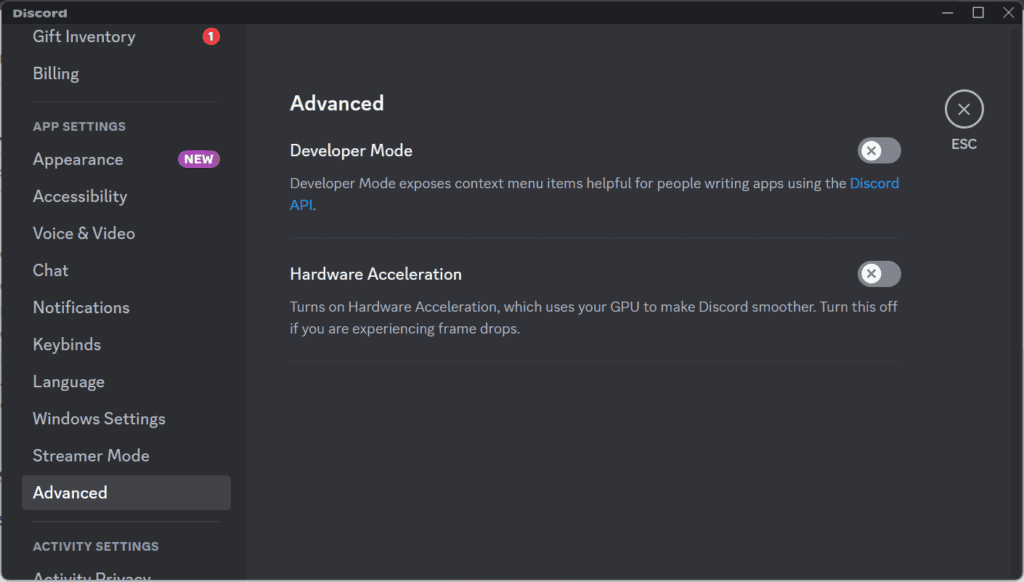Click the APP SETTINGS section header
Screen dimensions: 1024x582
[x=79, y=127]
